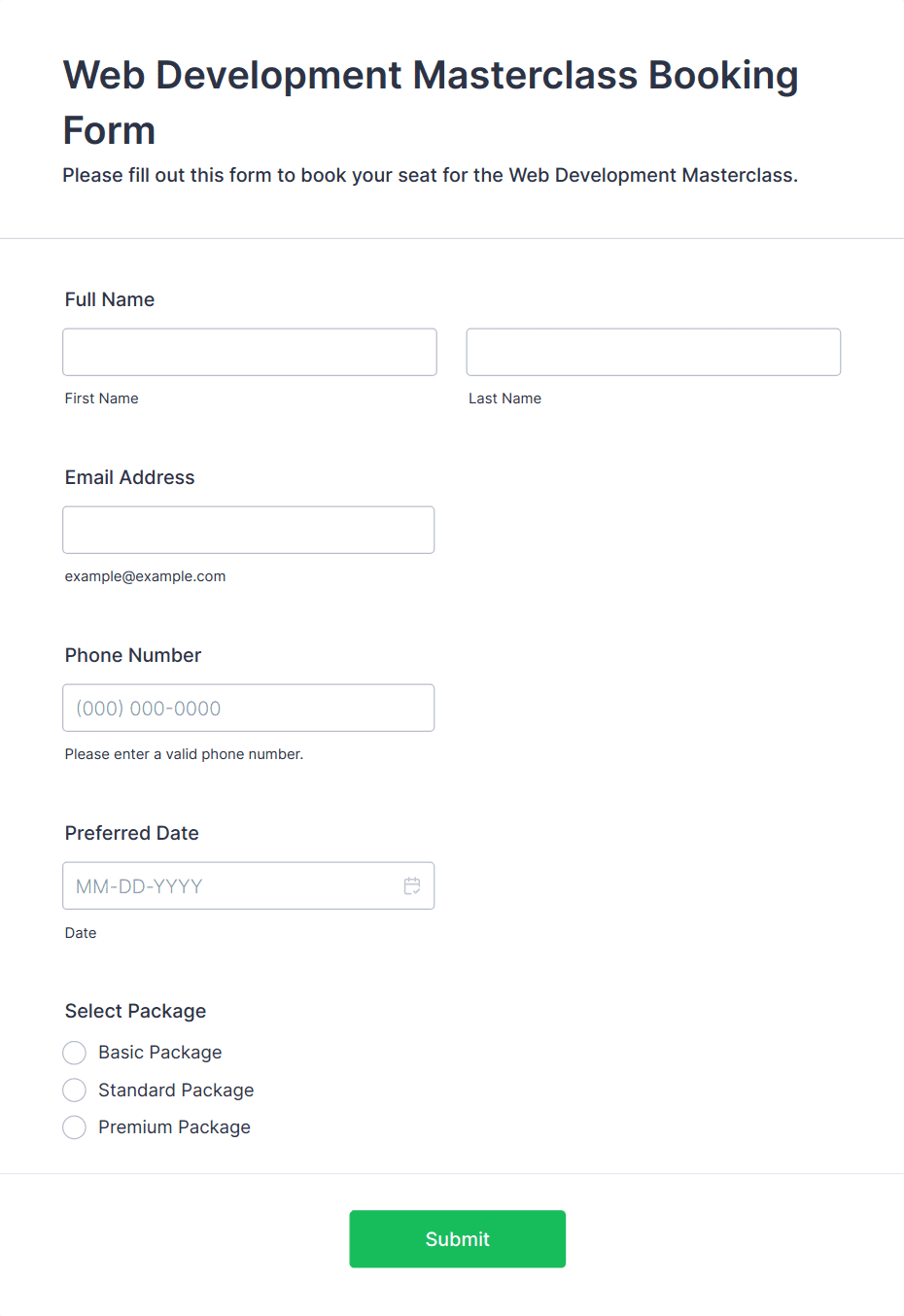Click into the Last Name field

tap(653, 352)
